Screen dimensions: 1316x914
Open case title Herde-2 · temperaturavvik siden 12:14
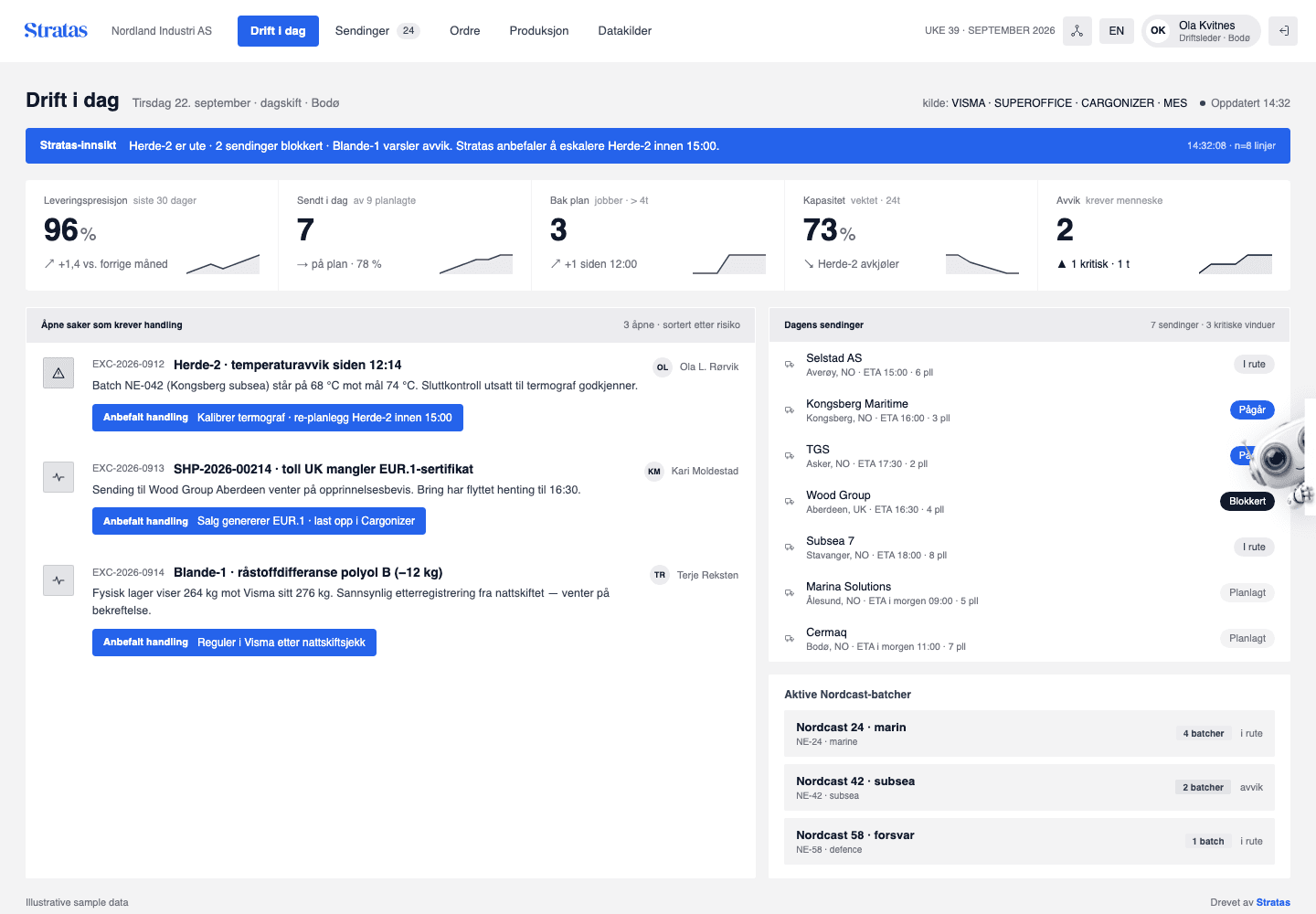288,365
